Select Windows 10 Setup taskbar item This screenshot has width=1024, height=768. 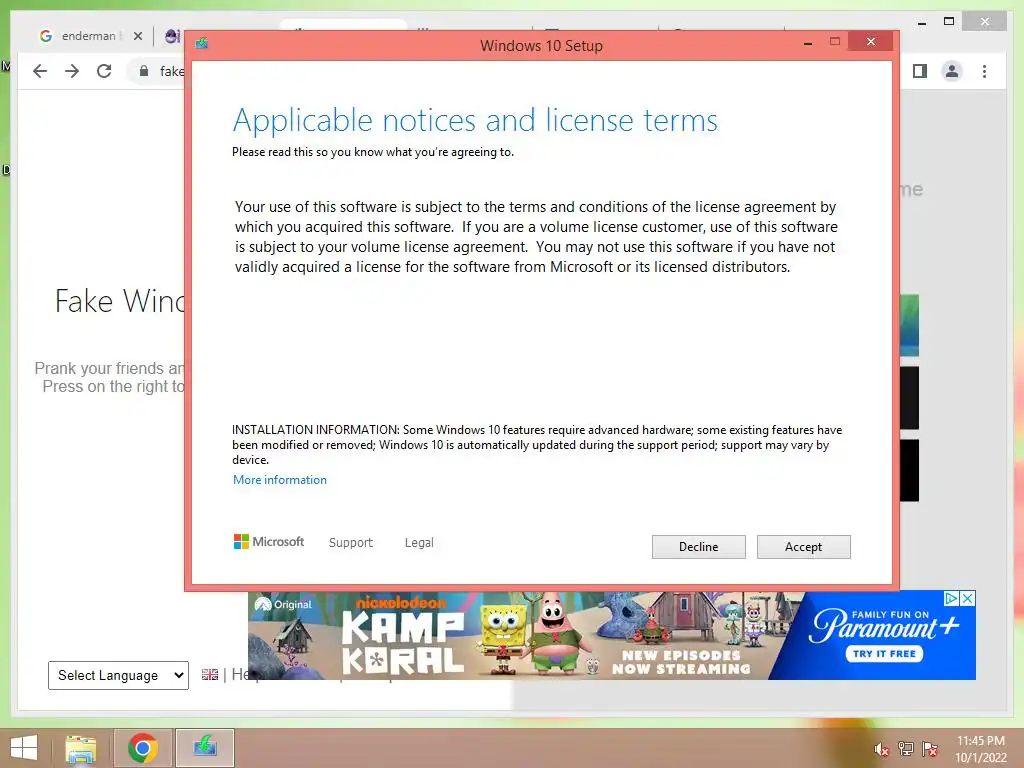[x=205, y=748]
